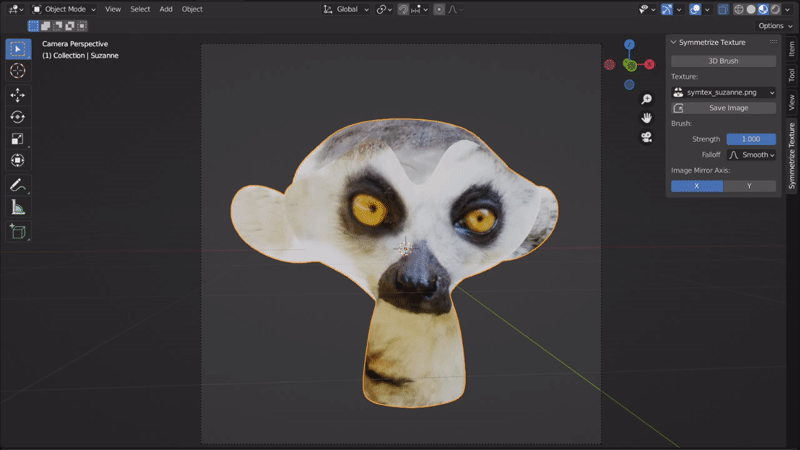Set Image Mirror Axis to Y
Image resolution: width=800 pixels, height=450 pixels.
tap(749, 186)
